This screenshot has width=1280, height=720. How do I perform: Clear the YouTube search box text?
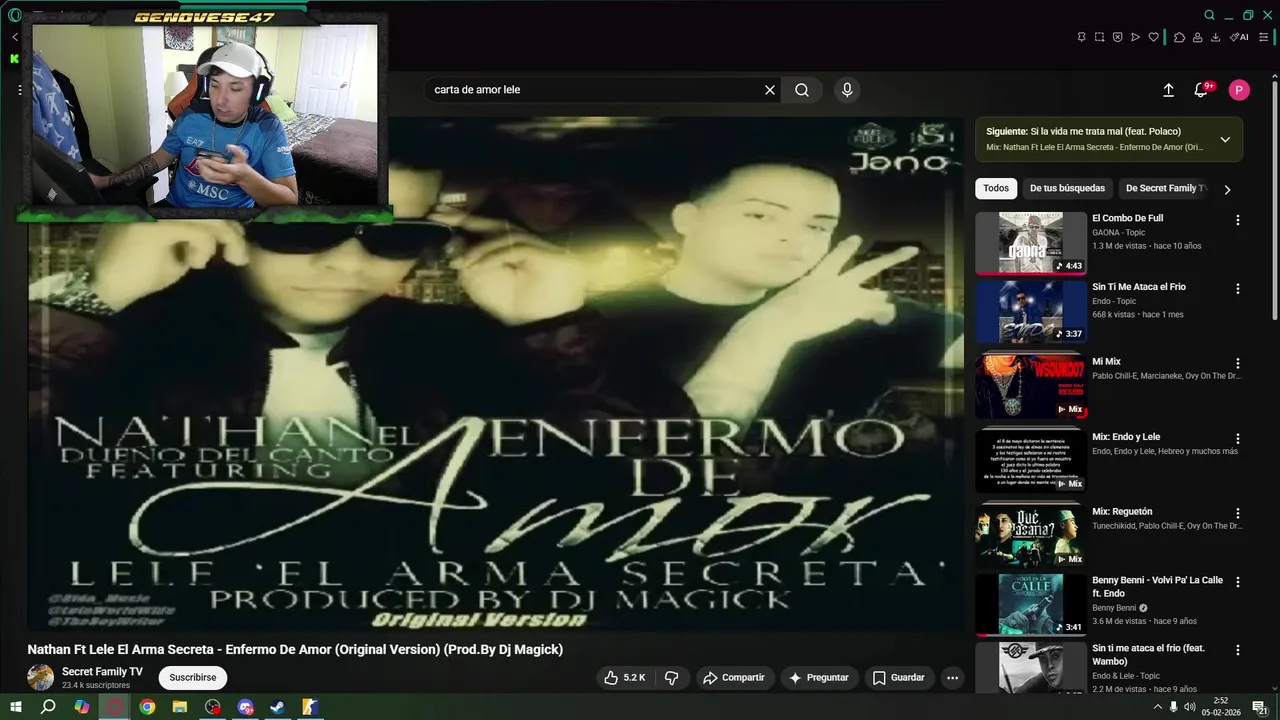click(770, 90)
